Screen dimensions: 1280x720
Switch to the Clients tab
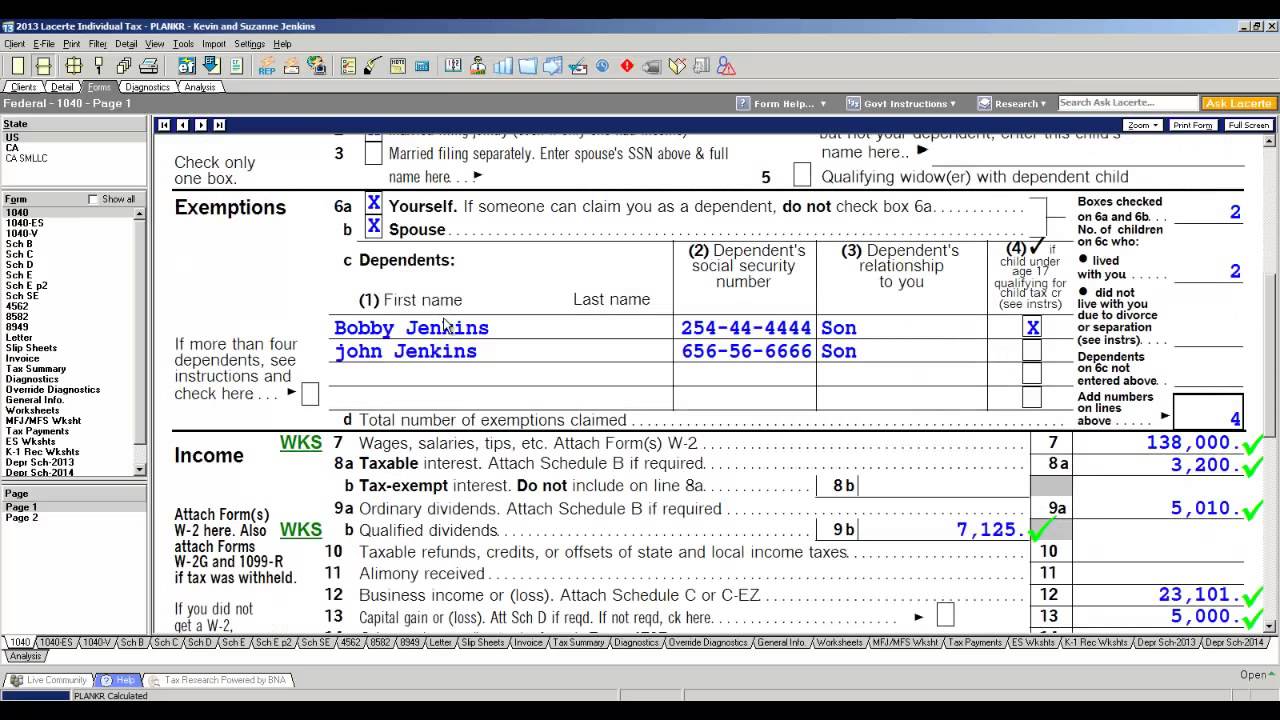23,87
